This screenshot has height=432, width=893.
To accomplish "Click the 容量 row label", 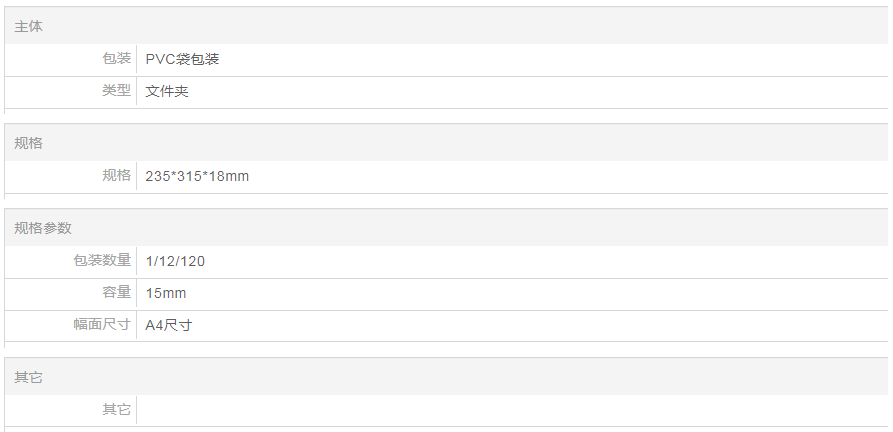I will click(116, 293).
